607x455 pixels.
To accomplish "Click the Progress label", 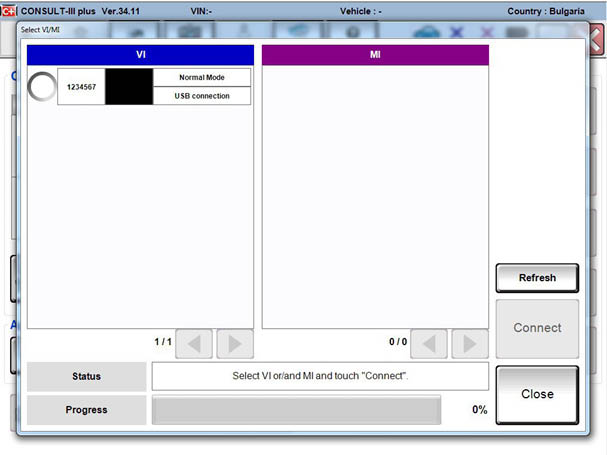I will 87,410.
